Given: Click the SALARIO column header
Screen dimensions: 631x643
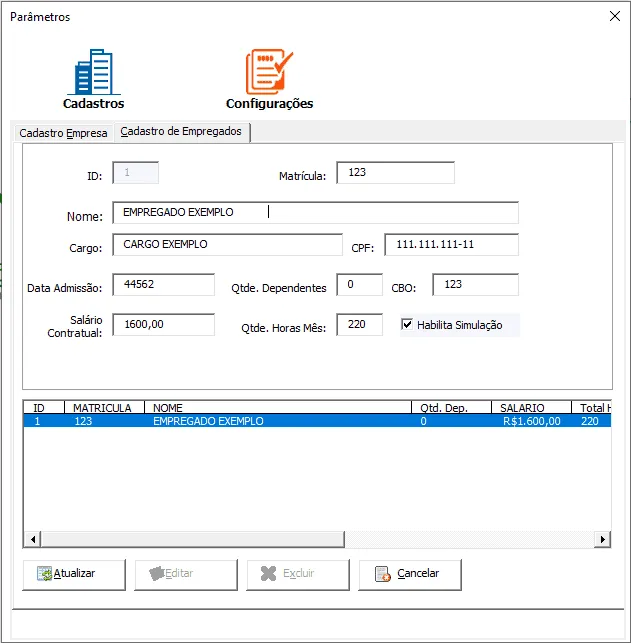Looking at the screenshot, I should (531, 408).
